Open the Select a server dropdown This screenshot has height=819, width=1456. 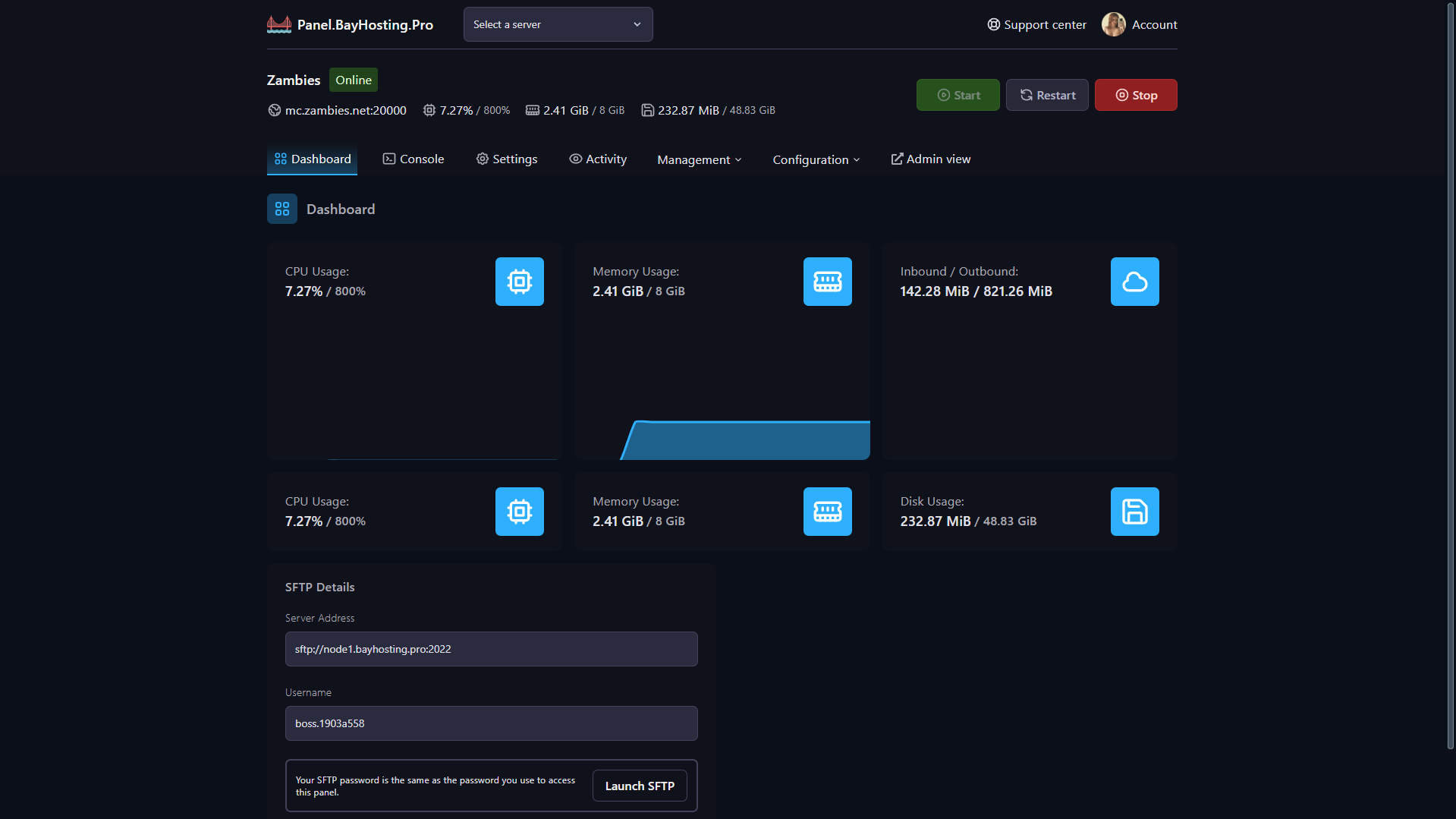click(558, 24)
